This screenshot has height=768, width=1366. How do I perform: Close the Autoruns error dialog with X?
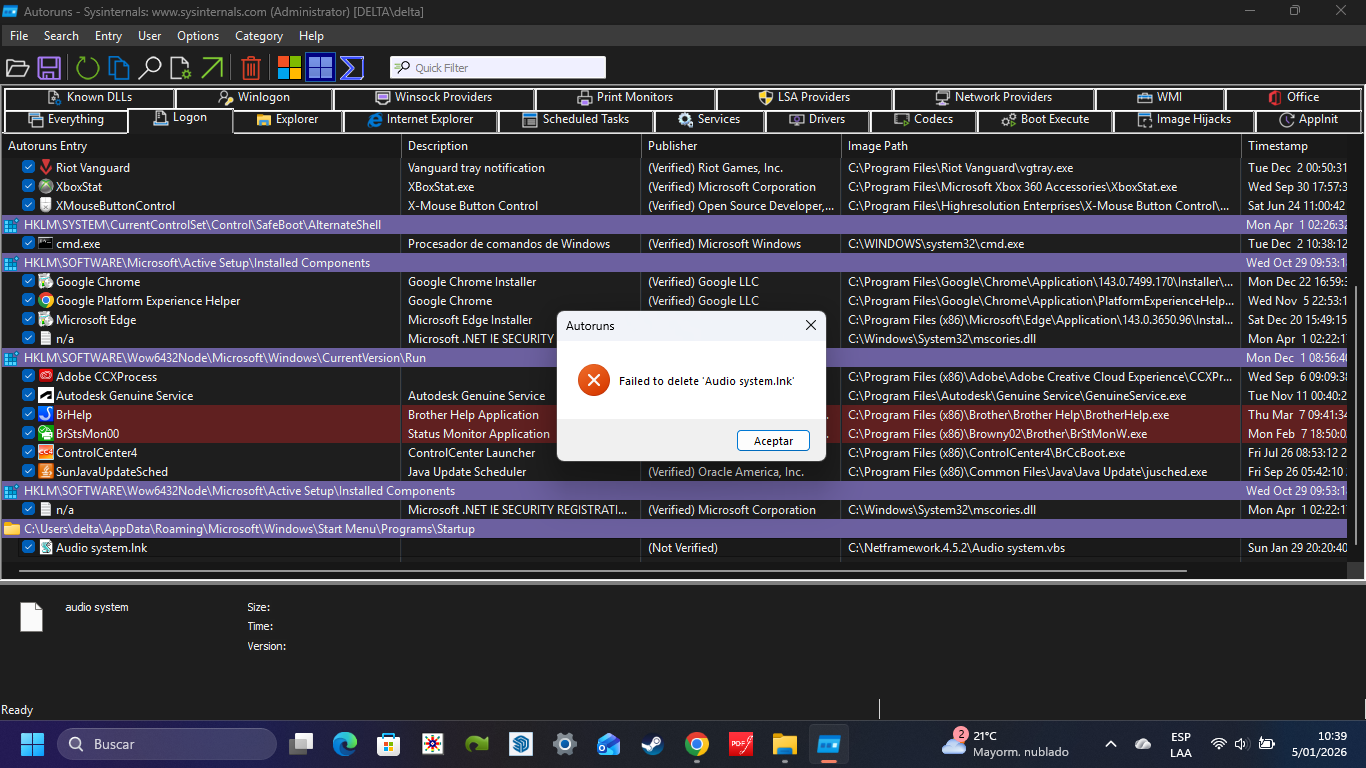point(811,325)
